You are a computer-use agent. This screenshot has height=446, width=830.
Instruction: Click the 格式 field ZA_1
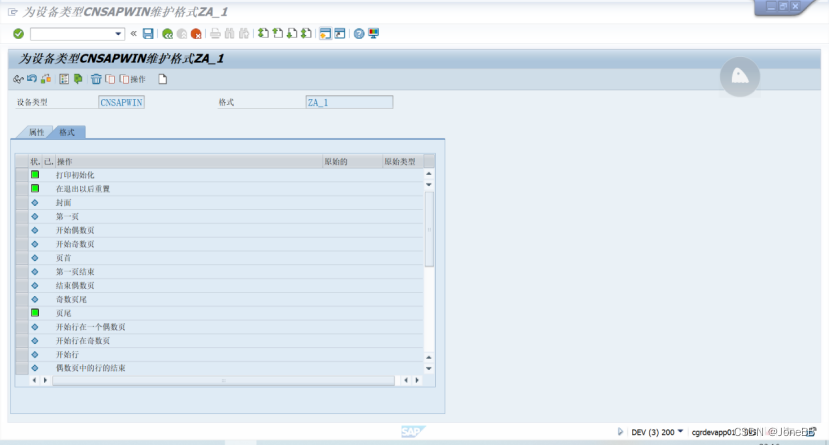click(x=349, y=103)
